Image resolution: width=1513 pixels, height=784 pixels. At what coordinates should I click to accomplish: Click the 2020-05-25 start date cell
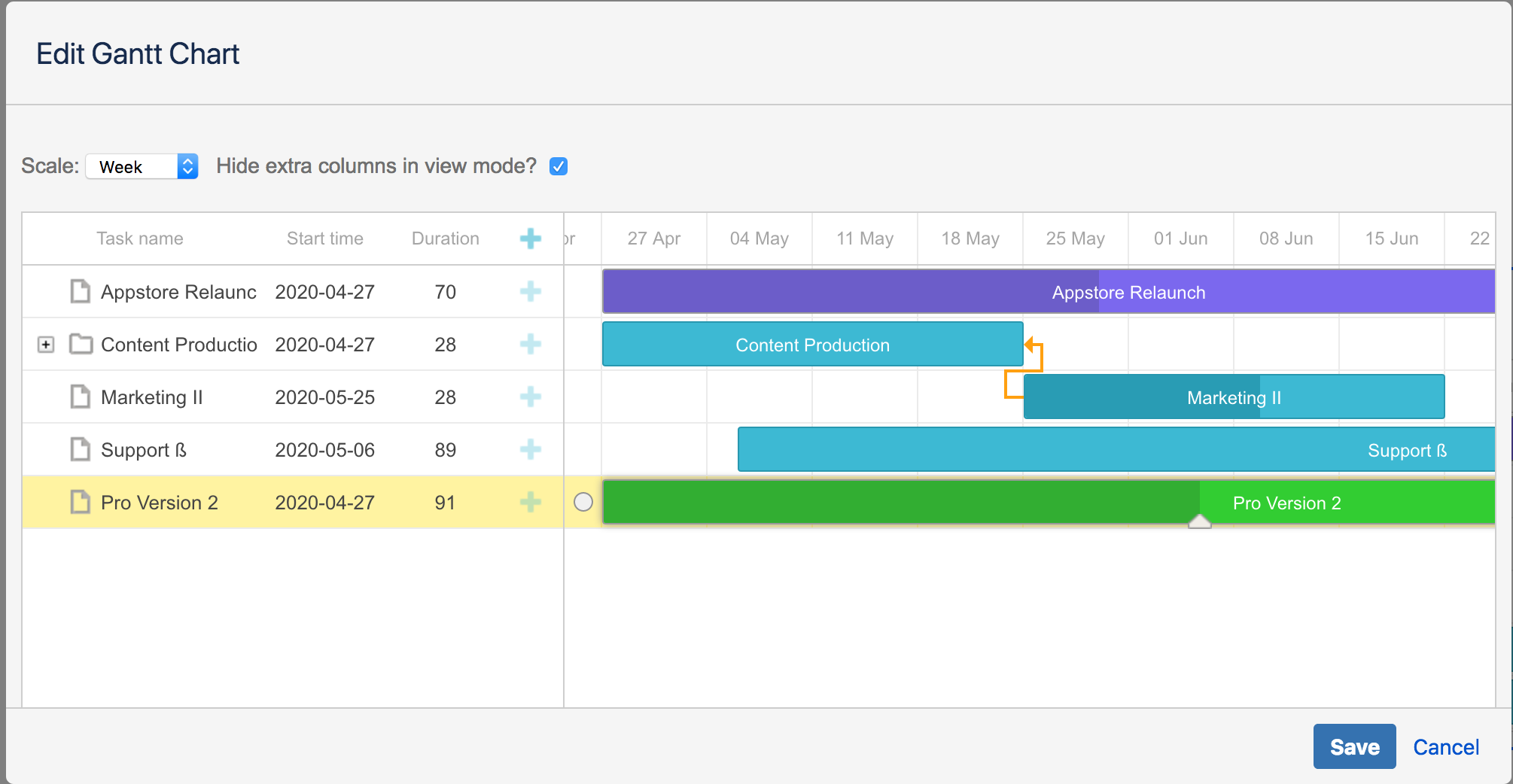pos(325,397)
